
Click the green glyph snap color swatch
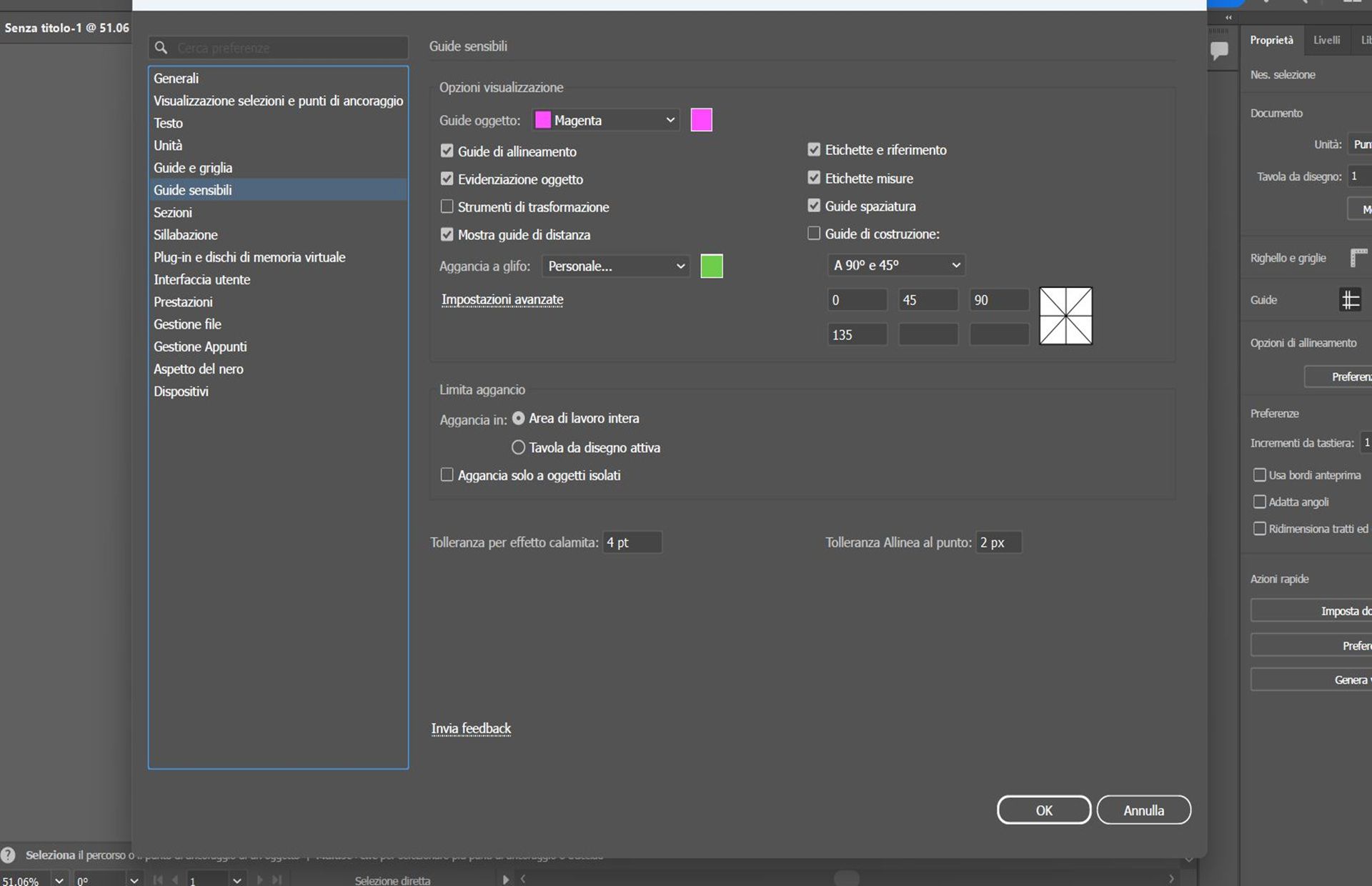pyautogui.click(x=711, y=266)
